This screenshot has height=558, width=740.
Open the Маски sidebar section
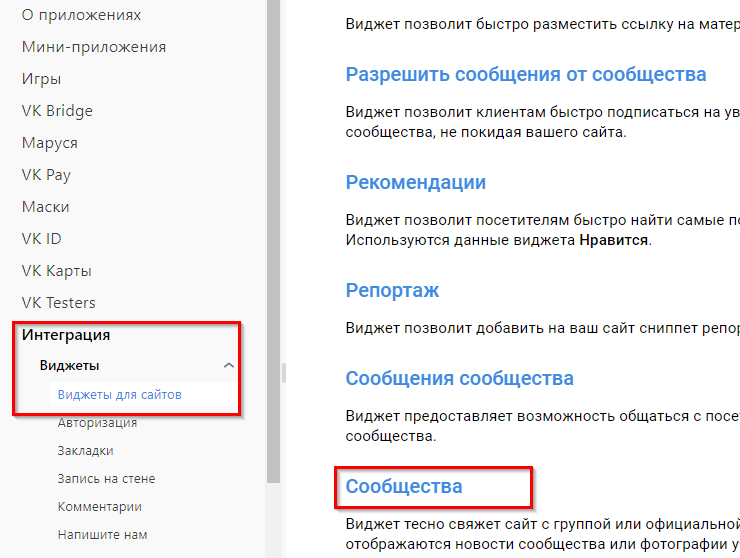coord(46,207)
